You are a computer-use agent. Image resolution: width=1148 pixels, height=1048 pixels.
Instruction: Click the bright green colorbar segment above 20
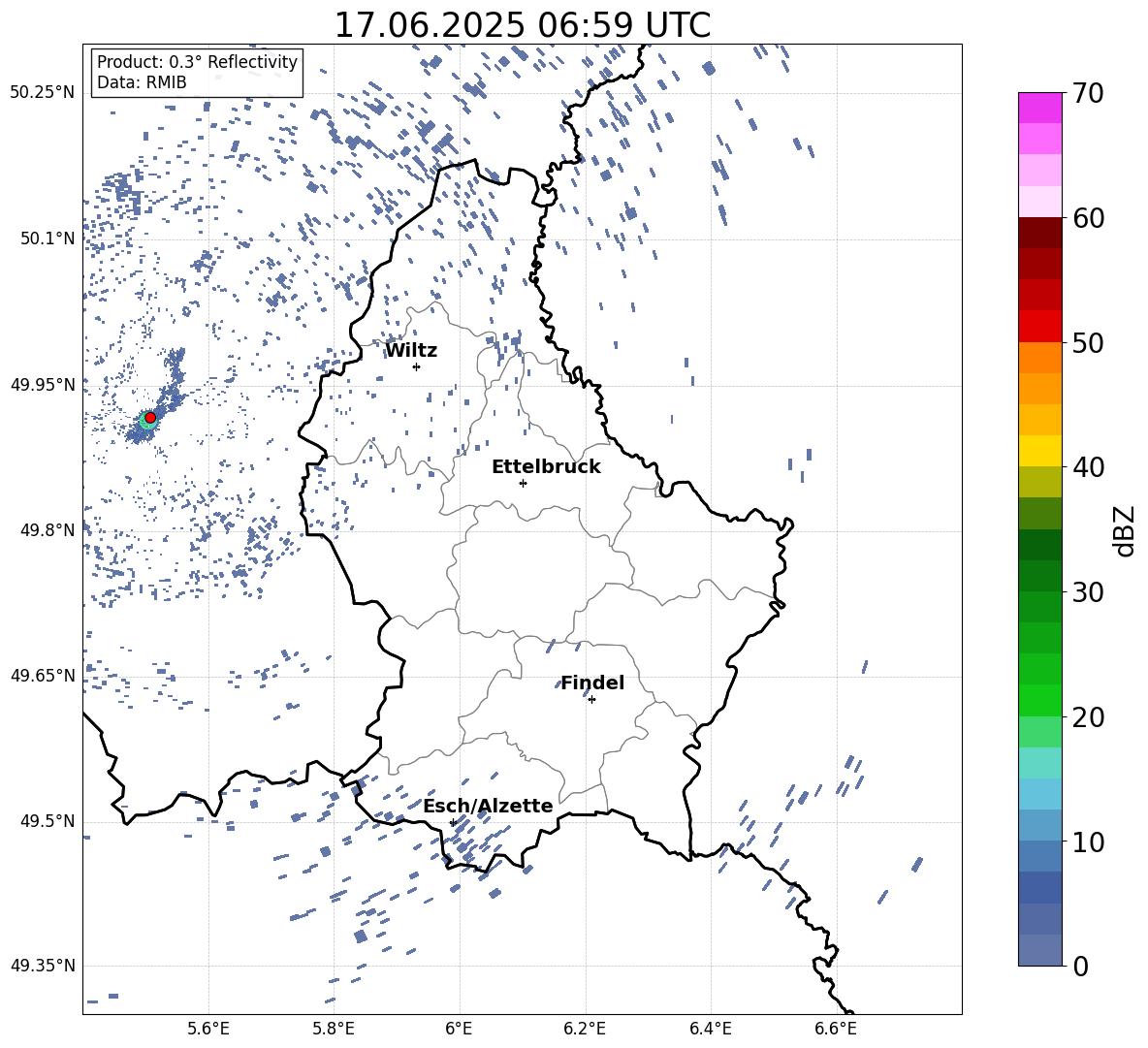1039,700
